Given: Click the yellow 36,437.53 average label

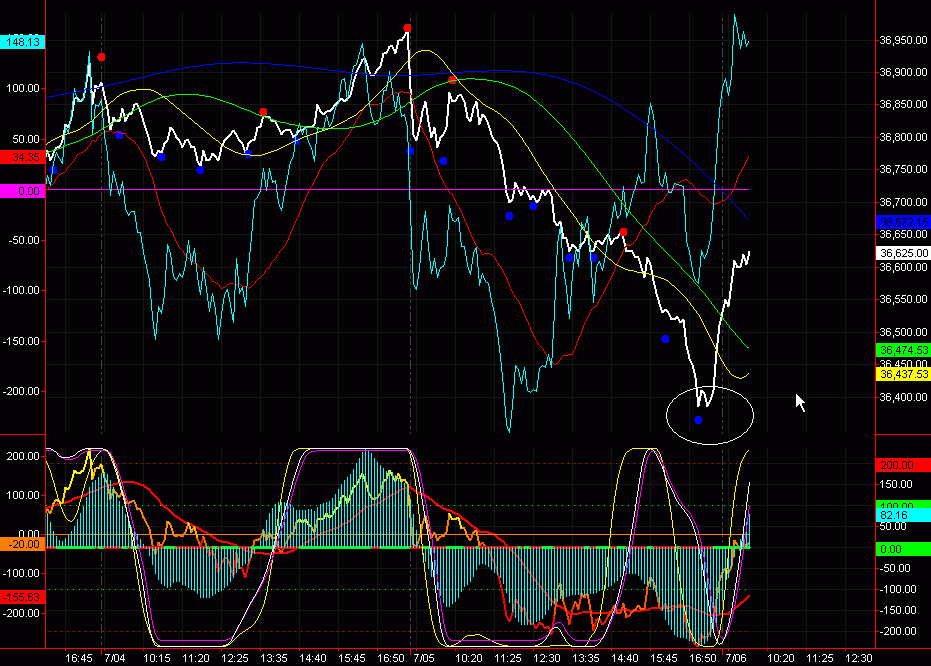Looking at the screenshot, I should [x=903, y=375].
